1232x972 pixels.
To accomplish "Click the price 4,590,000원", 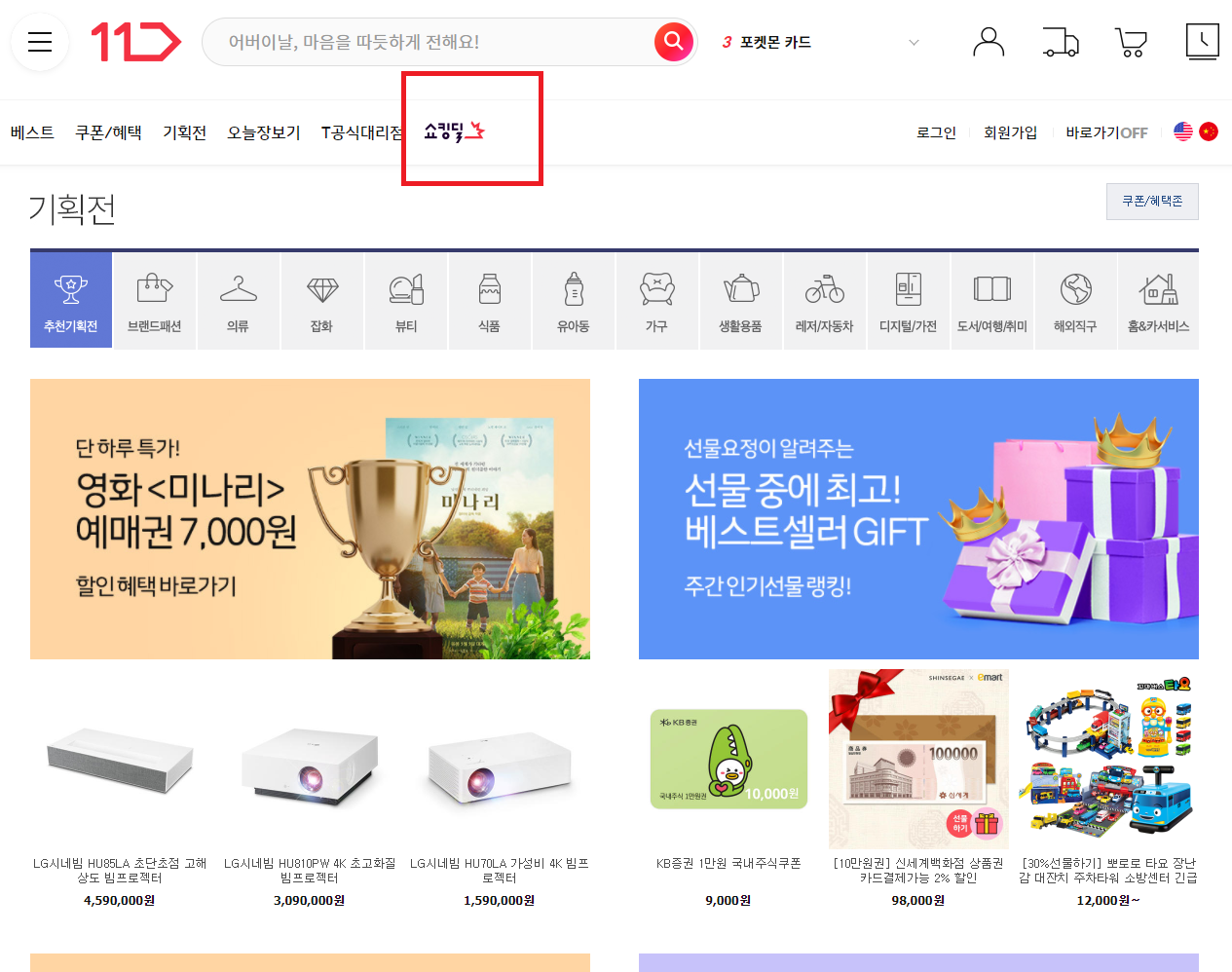I will coord(120,901).
